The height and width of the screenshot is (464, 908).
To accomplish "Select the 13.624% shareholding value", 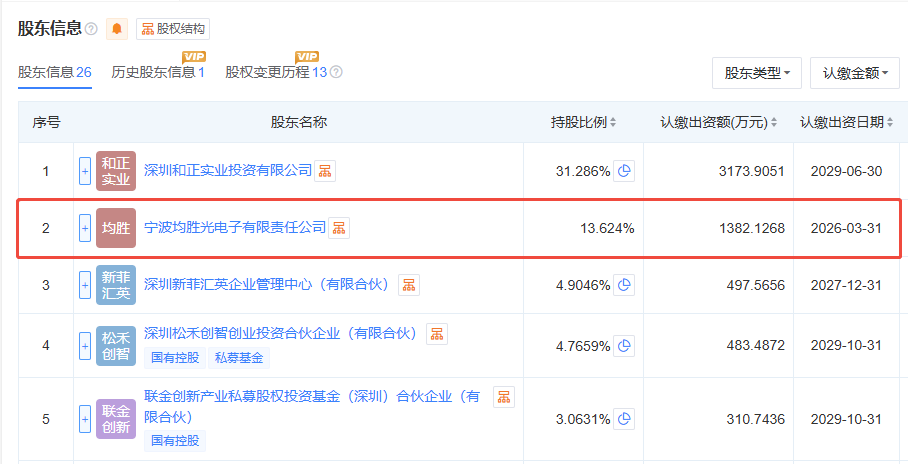I will tap(607, 228).
